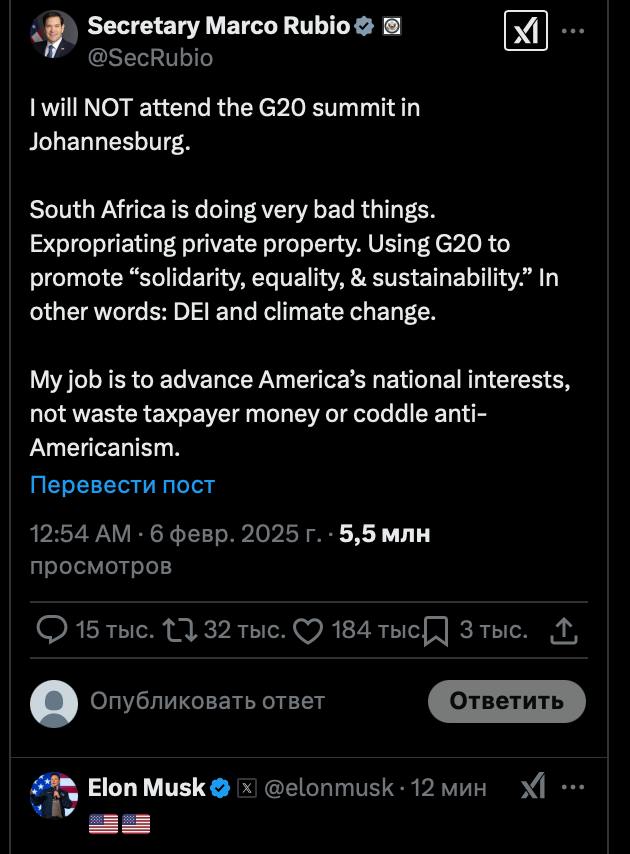Image resolution: width=630 pixels, height=854 pixels.
Task: Click the reply comment bubble icon
Action: 51,629
